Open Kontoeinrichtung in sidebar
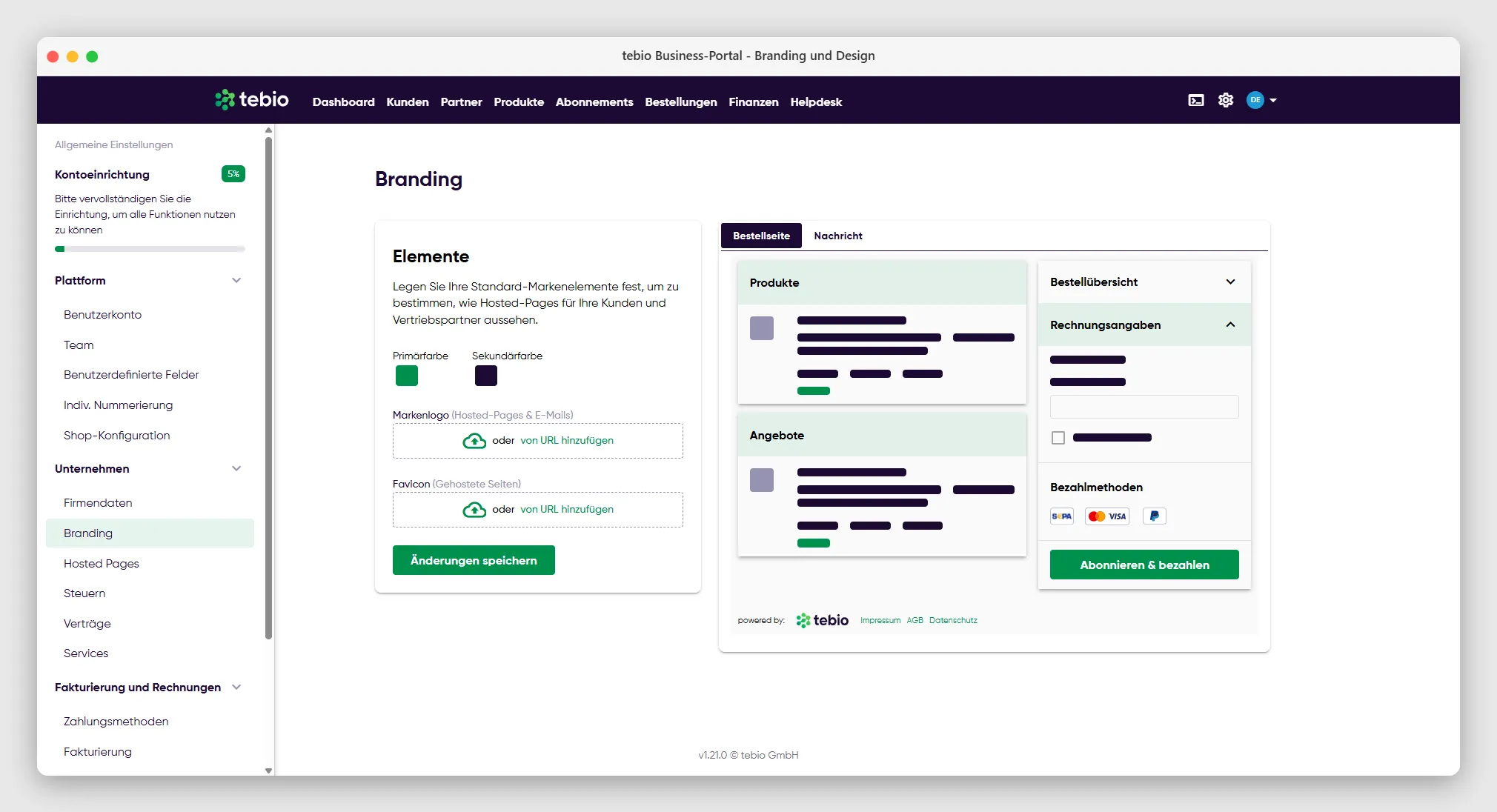 tap(102, 175)
